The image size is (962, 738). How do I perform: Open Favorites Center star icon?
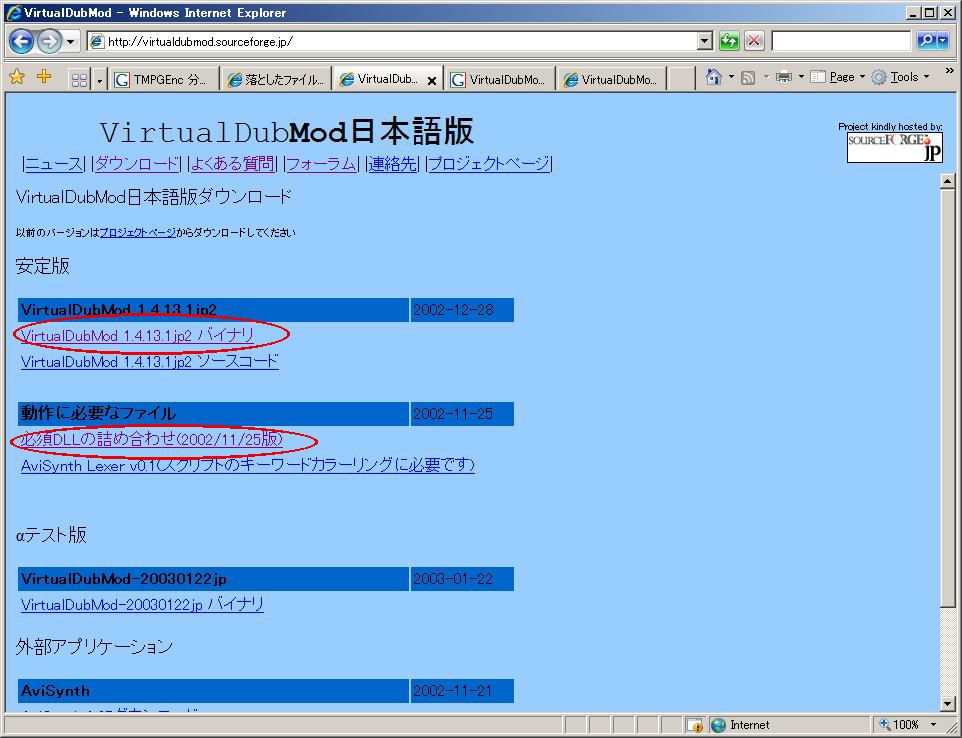coord(17,77)
